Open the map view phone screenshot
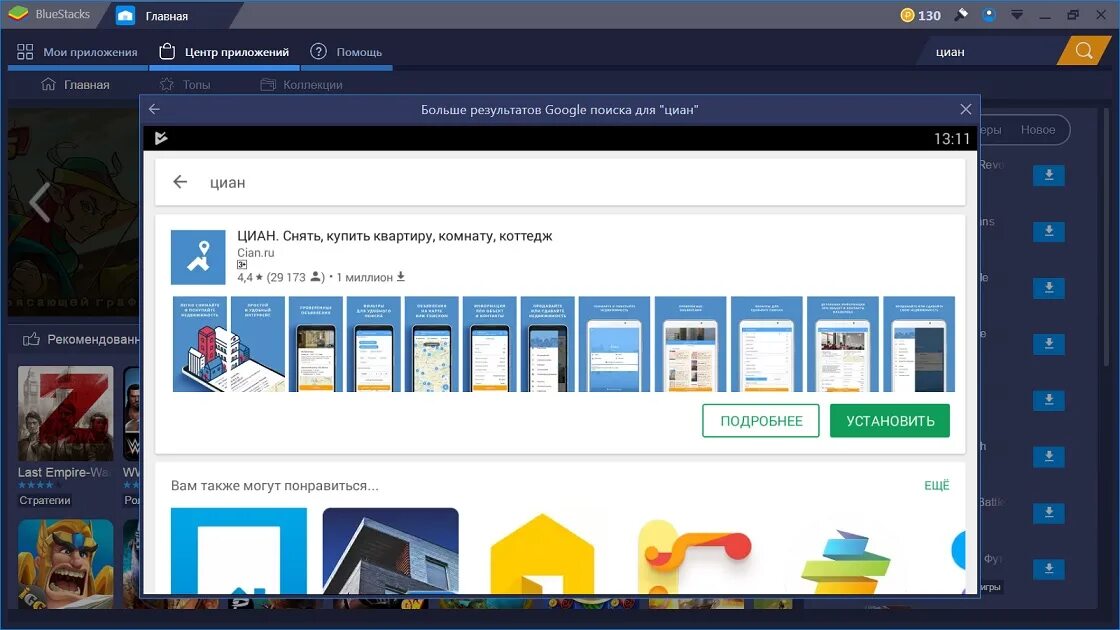1120x630 pixels. tap(431, 344)
